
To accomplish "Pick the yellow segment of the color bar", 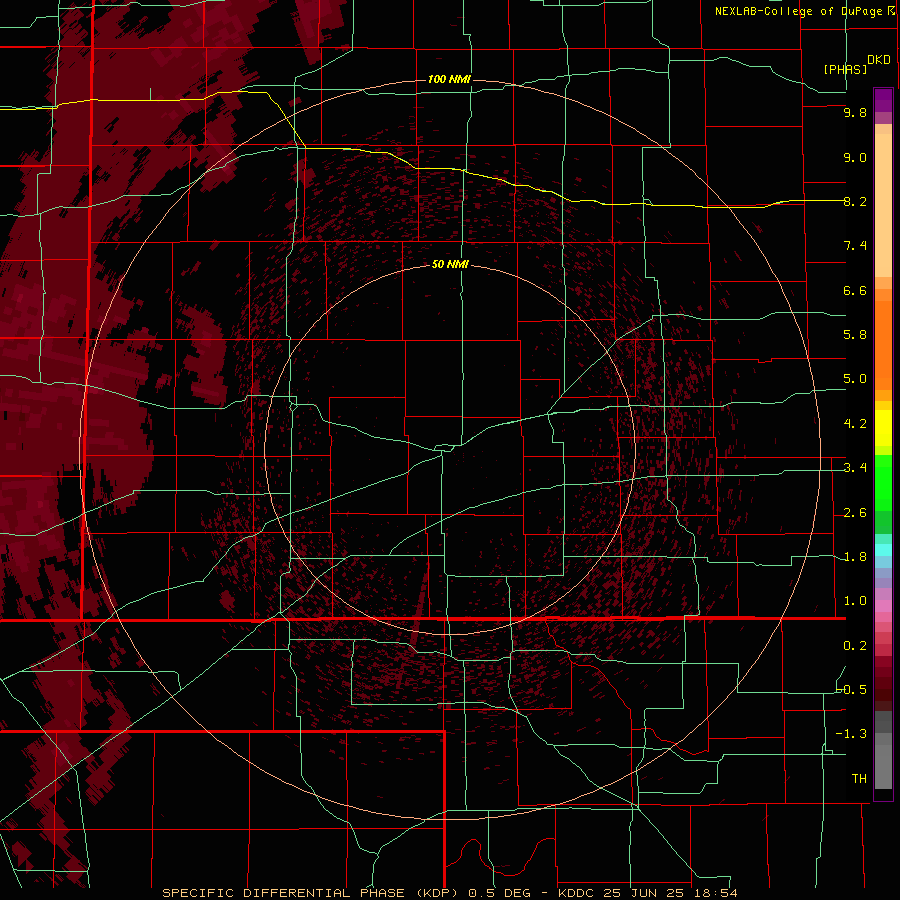I will point(883,428).
